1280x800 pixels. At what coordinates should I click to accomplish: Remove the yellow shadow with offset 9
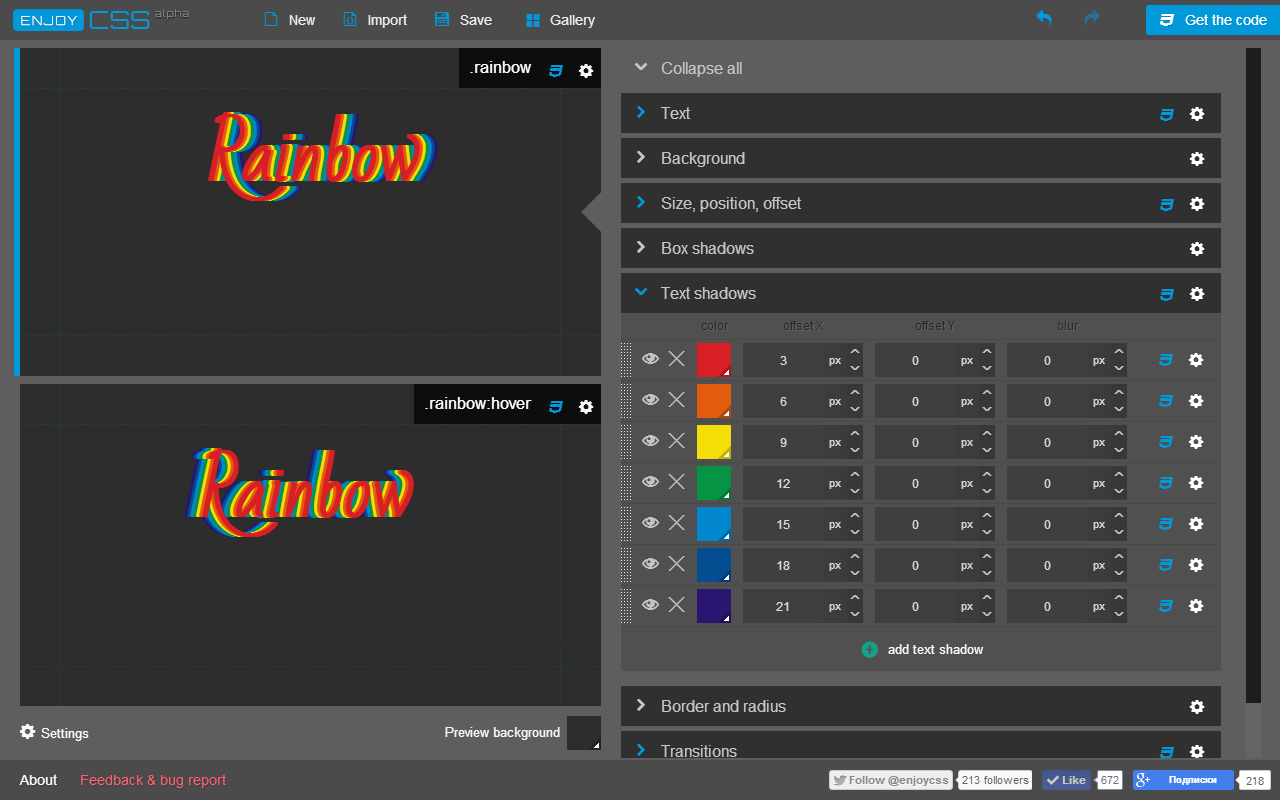[x=677, y=441]
